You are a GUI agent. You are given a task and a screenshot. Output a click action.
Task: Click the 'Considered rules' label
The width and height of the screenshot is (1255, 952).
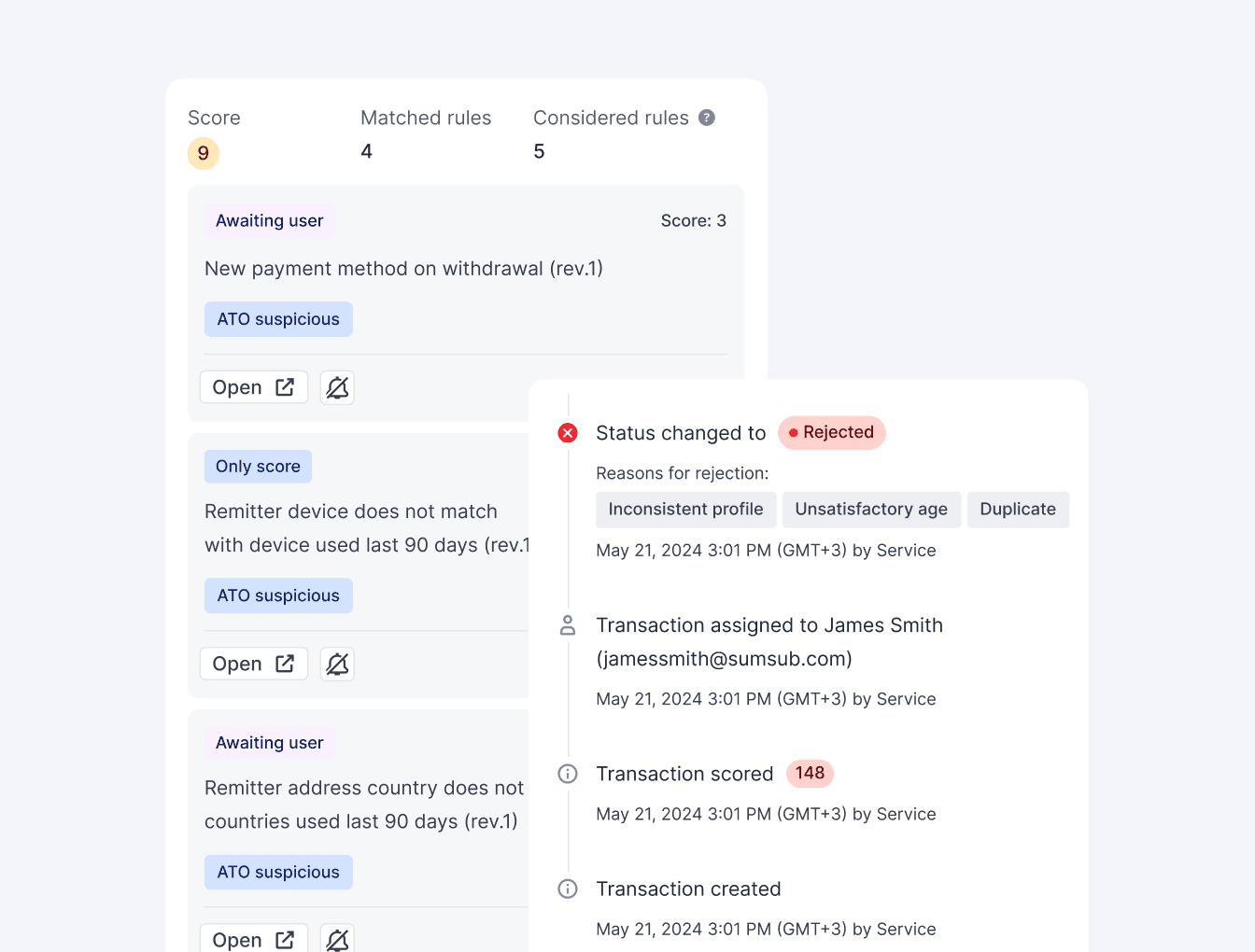pos(611,118)
